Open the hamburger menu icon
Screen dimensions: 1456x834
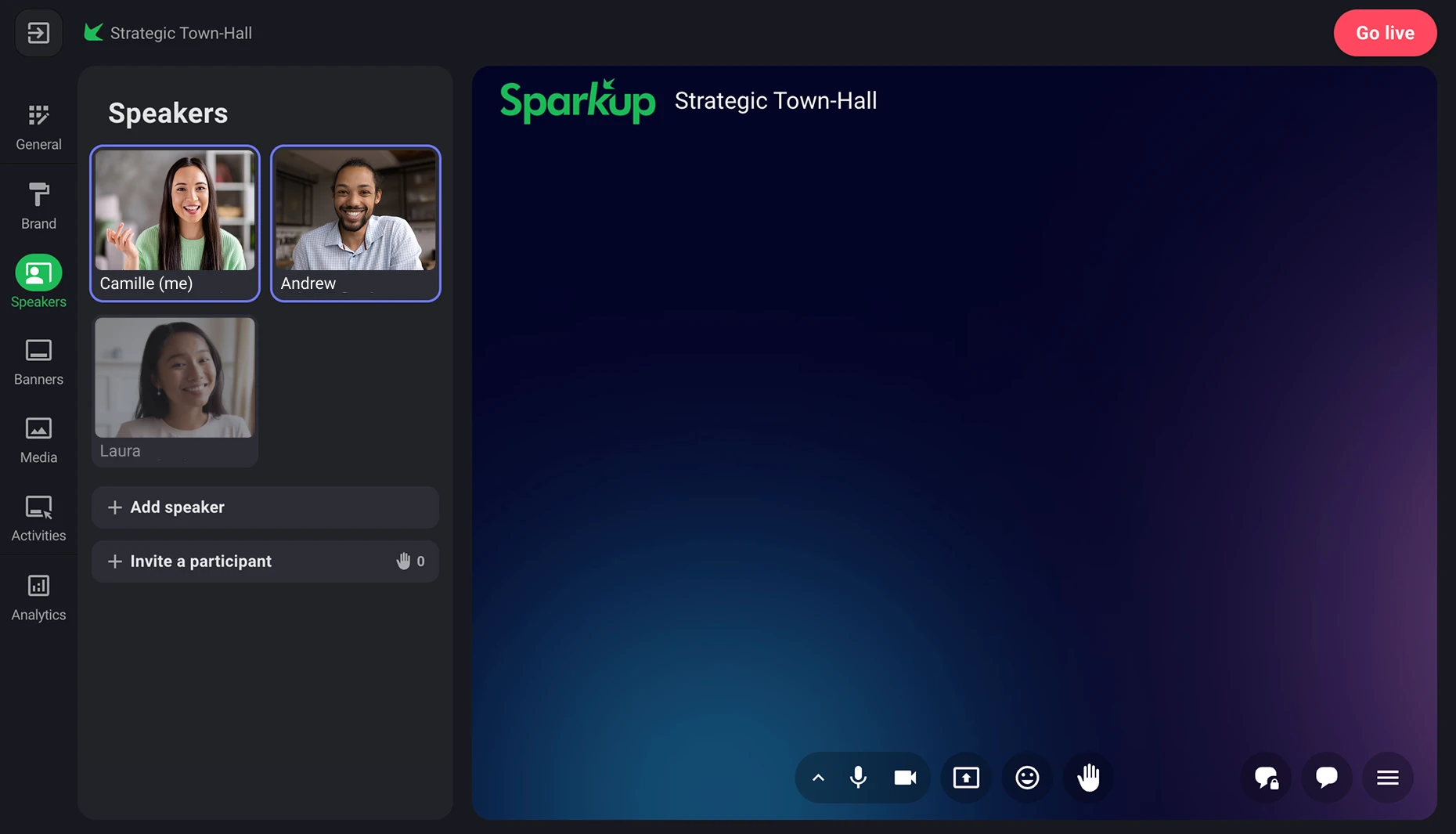click(1388, 778)
